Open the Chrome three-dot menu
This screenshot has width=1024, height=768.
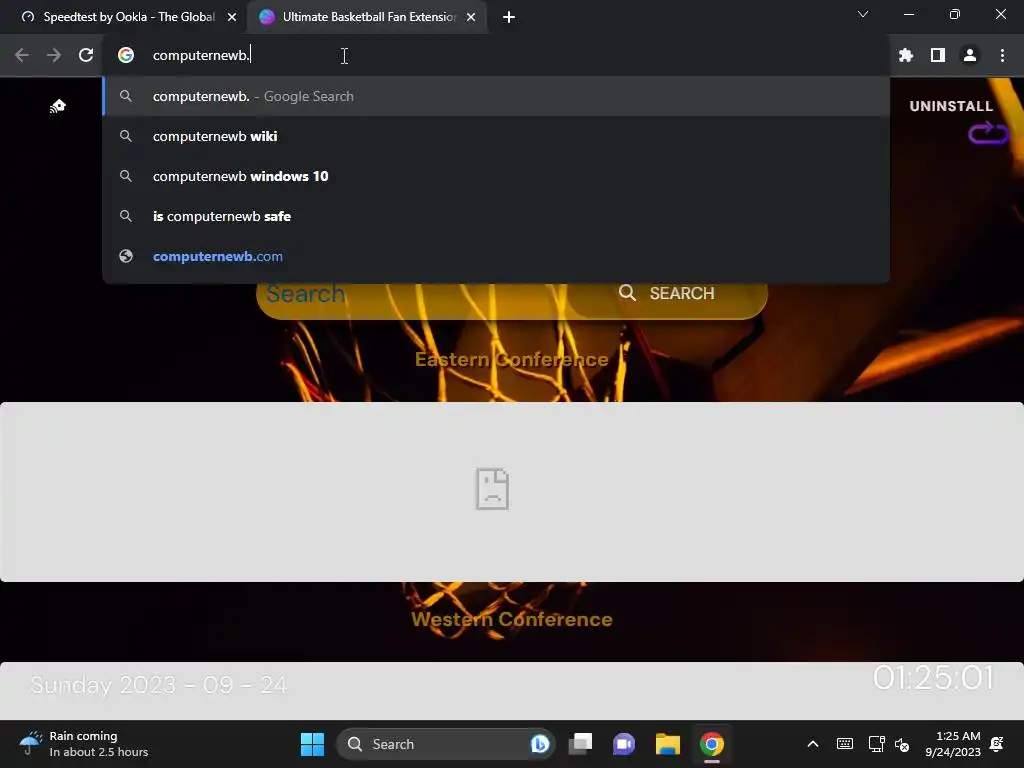[x=1002, y=56]
